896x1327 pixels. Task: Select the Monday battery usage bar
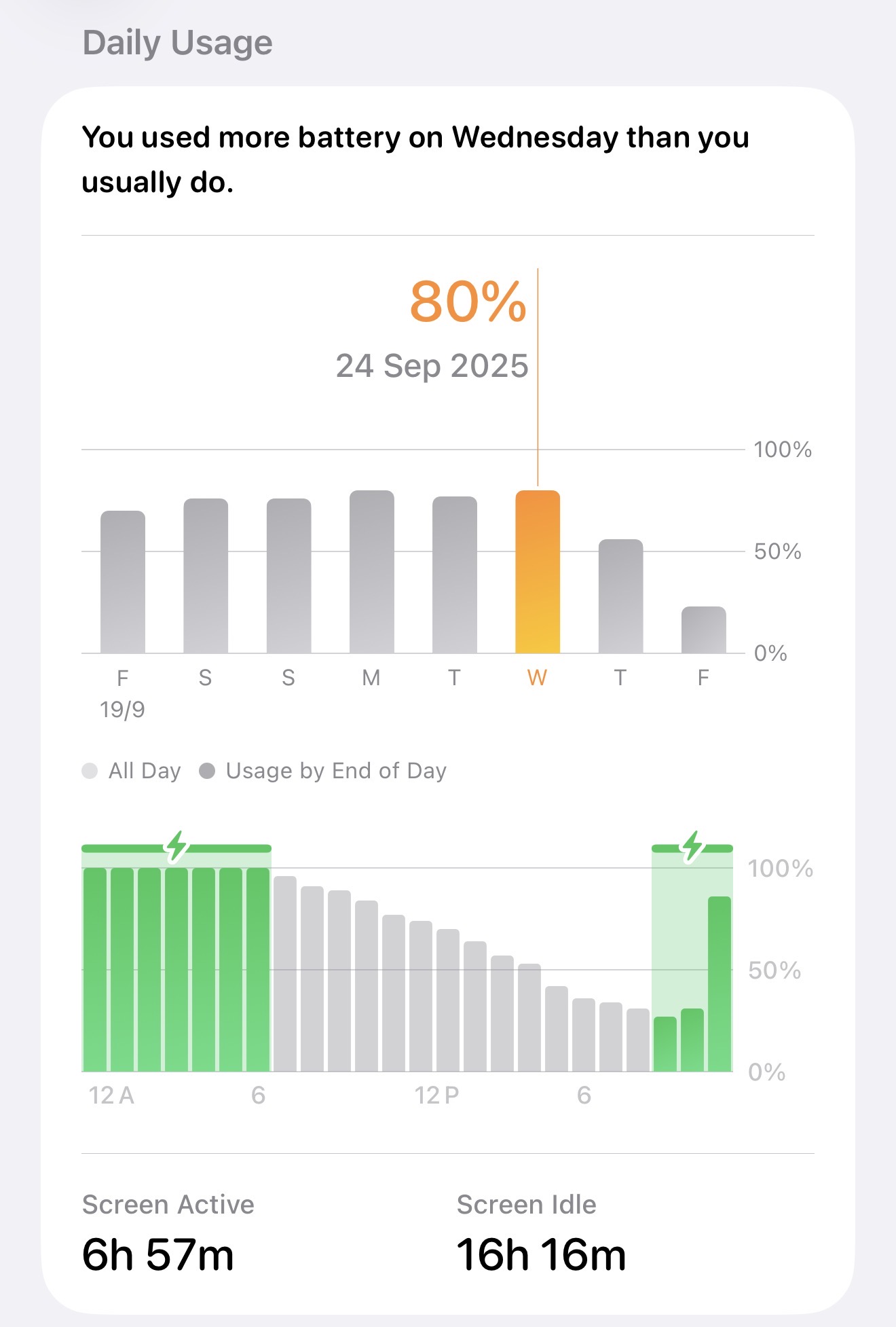371,572
